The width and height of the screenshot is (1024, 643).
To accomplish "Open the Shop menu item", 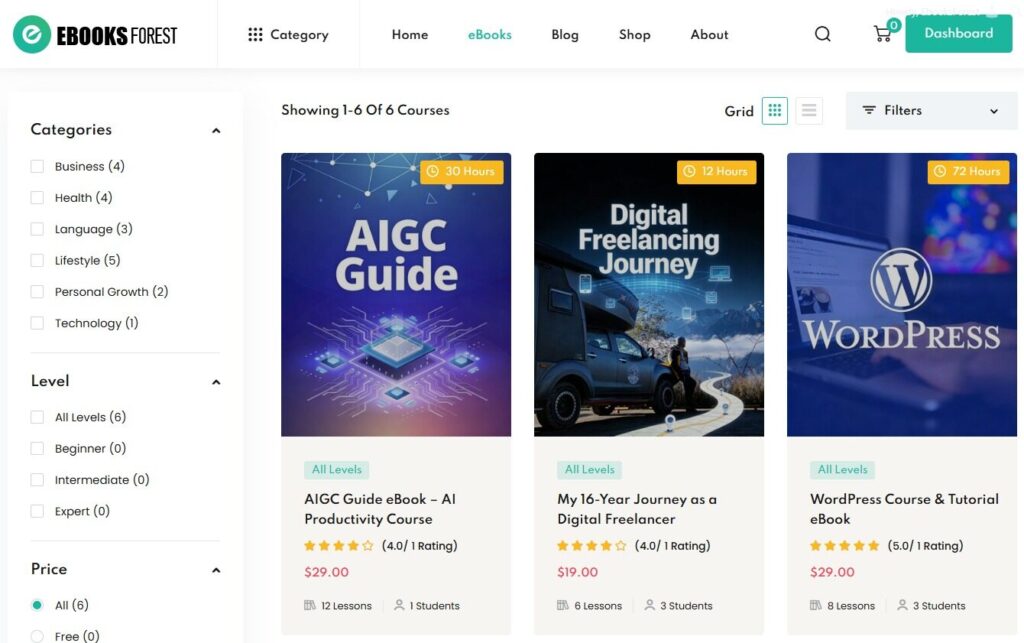I will tap(634, 35).
